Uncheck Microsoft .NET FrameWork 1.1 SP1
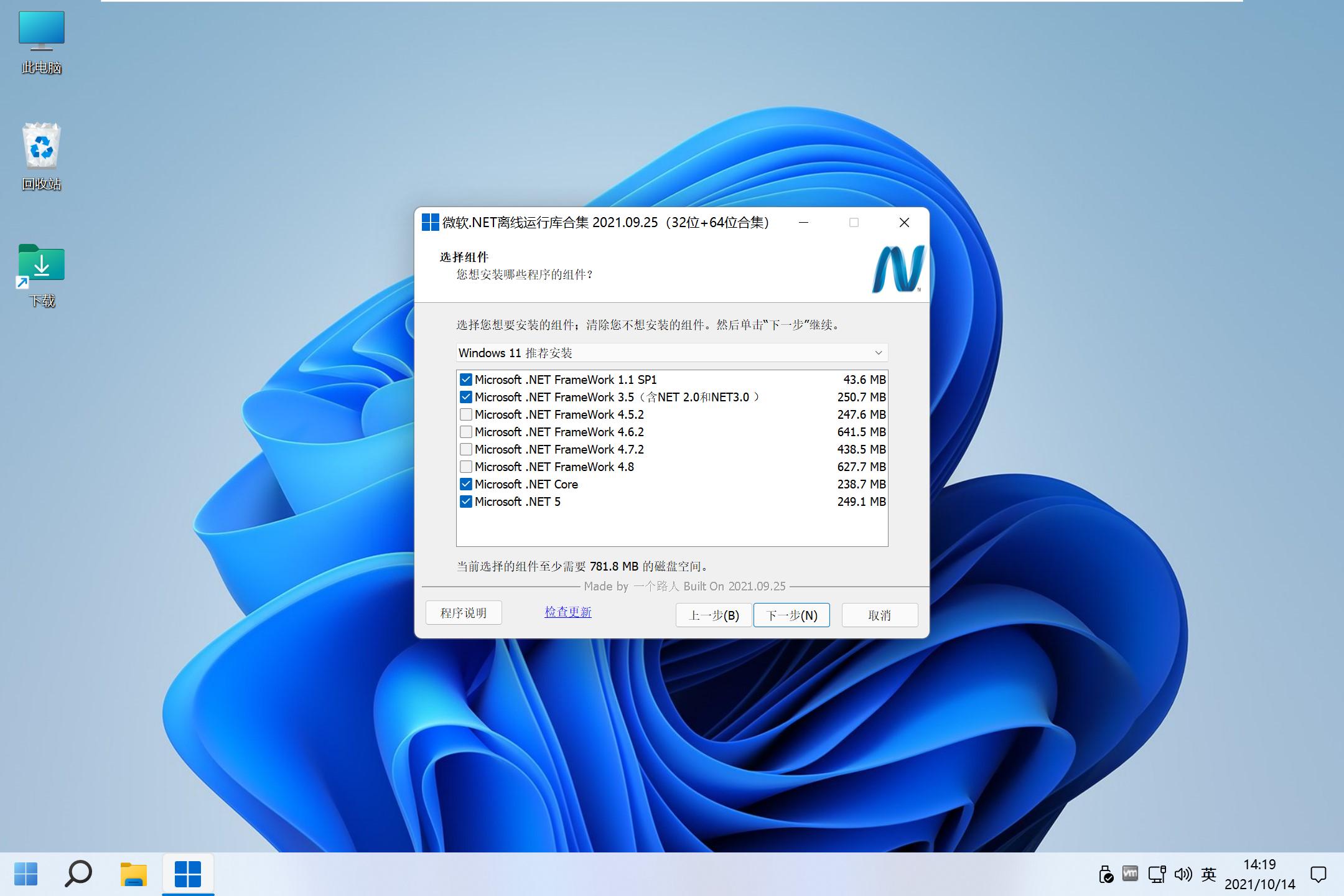Screen dimensions: 1344x896 [466, 379]
